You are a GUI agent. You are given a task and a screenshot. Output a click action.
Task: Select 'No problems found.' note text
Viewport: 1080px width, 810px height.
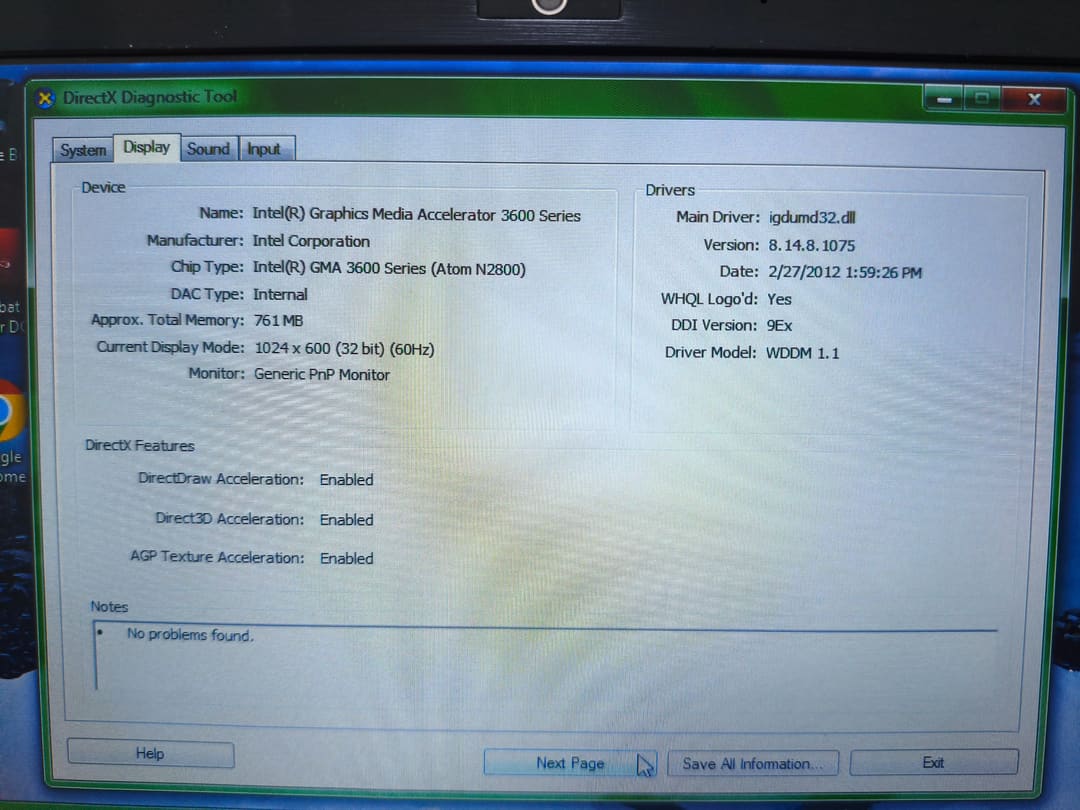[190, 634]
